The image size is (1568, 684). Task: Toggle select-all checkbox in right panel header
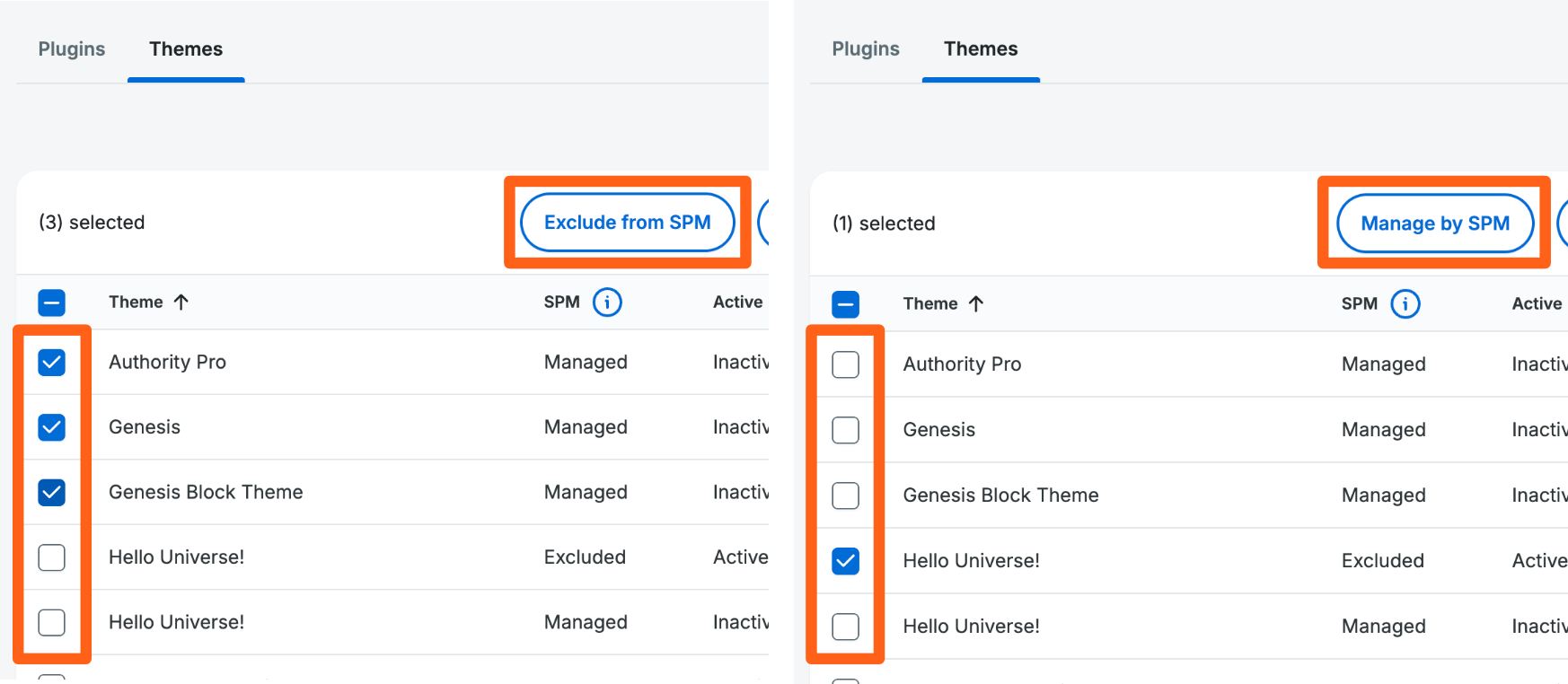(x=846, y=304)
